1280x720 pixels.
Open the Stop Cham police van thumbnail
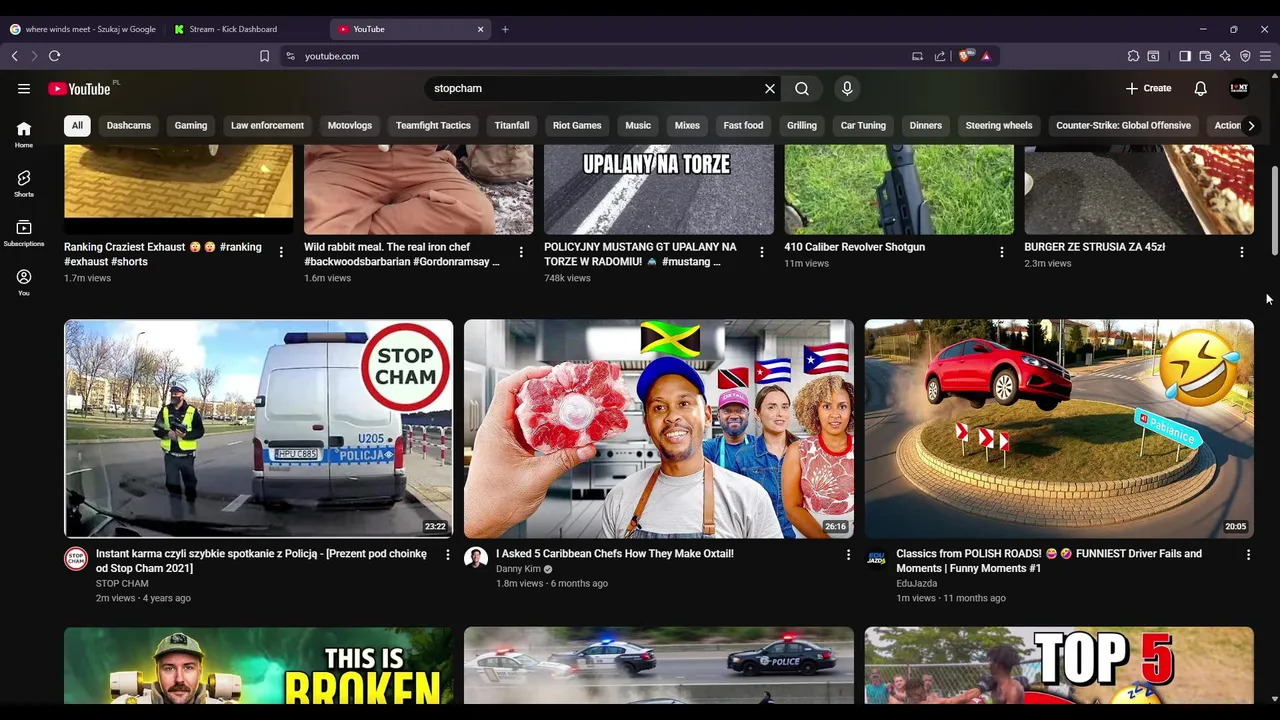click(259, 429)
